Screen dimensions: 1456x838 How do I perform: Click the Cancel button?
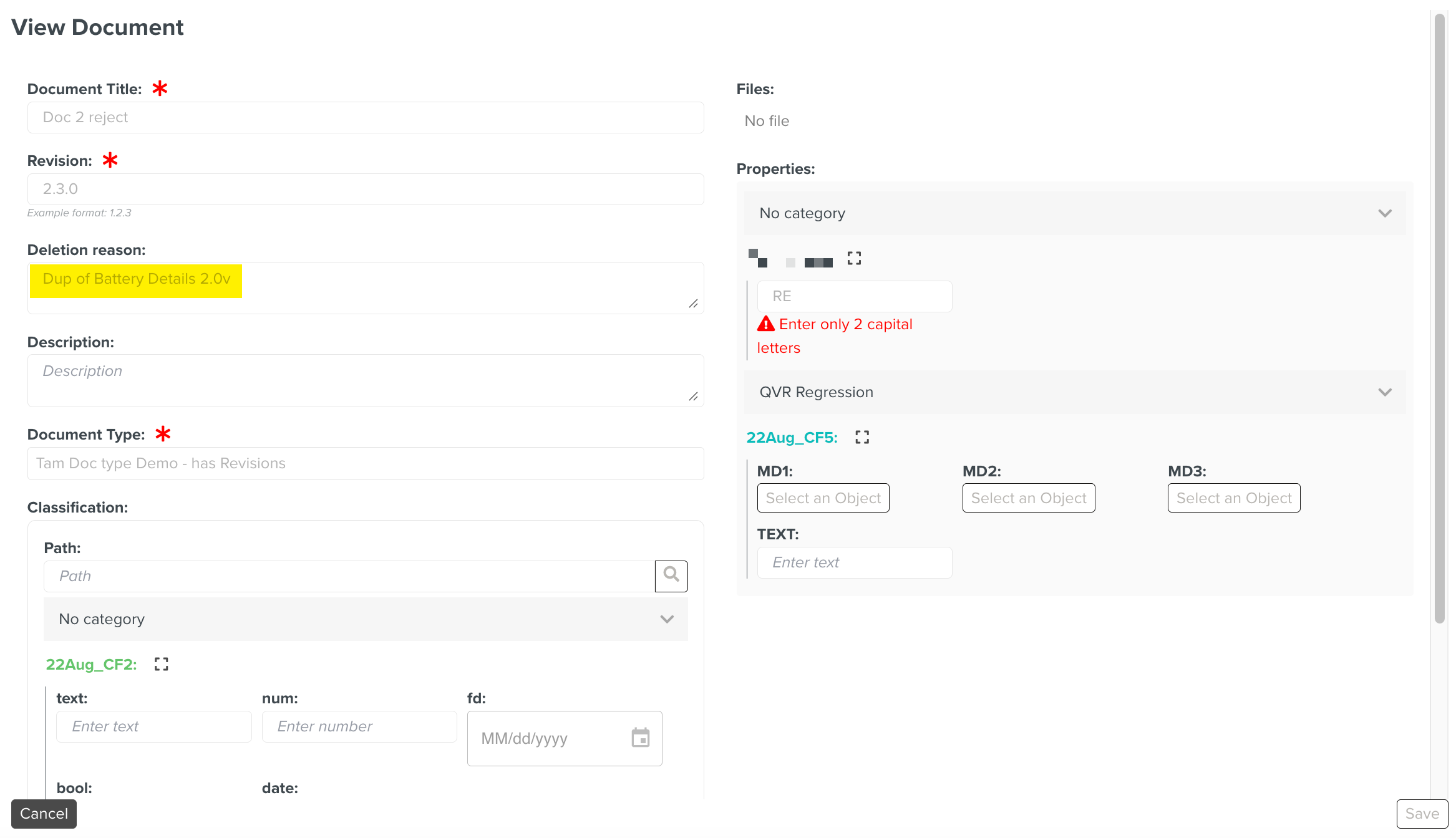point(44,814)
